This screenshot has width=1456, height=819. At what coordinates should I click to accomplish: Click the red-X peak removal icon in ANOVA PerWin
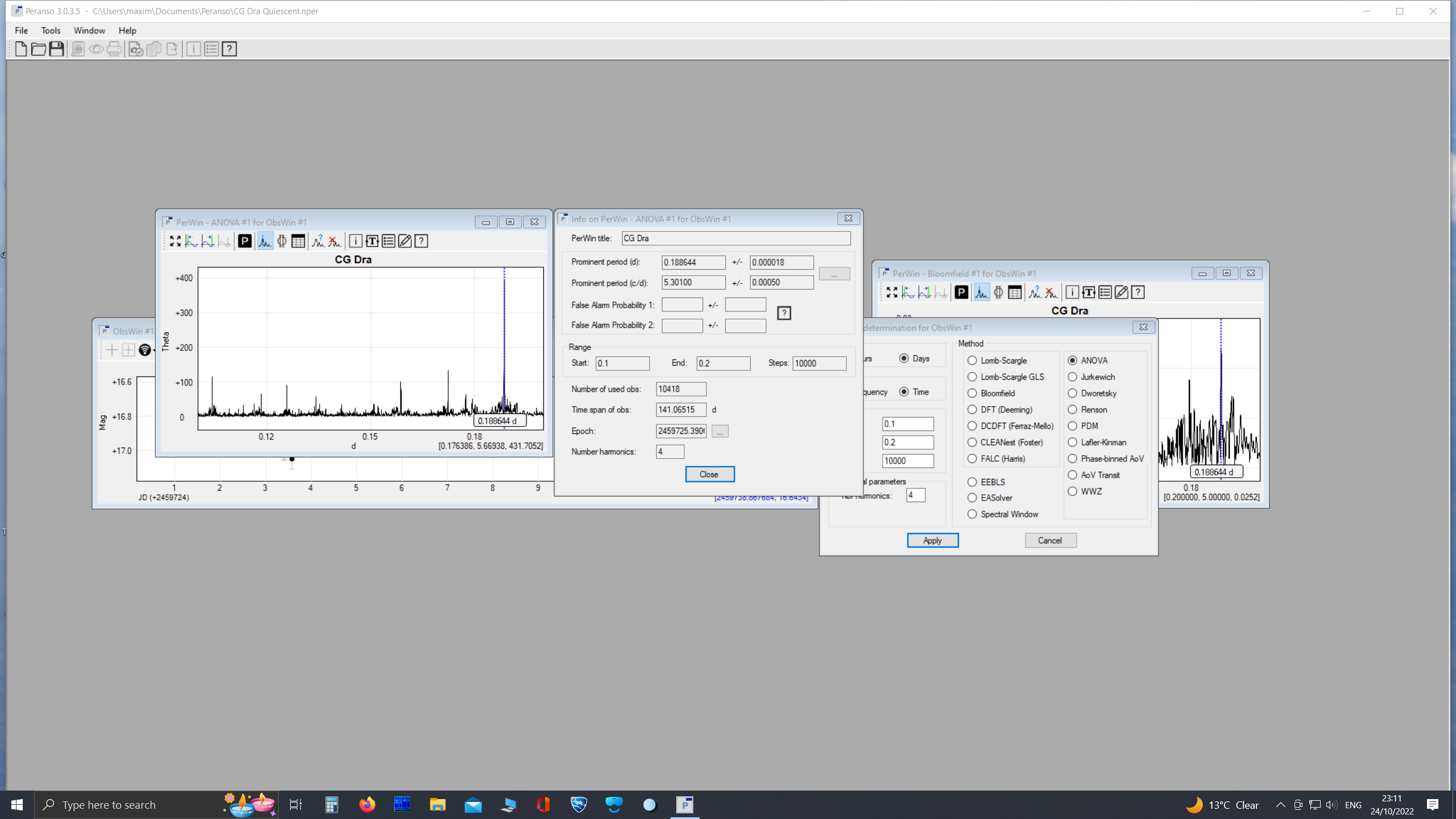(334, 241)
